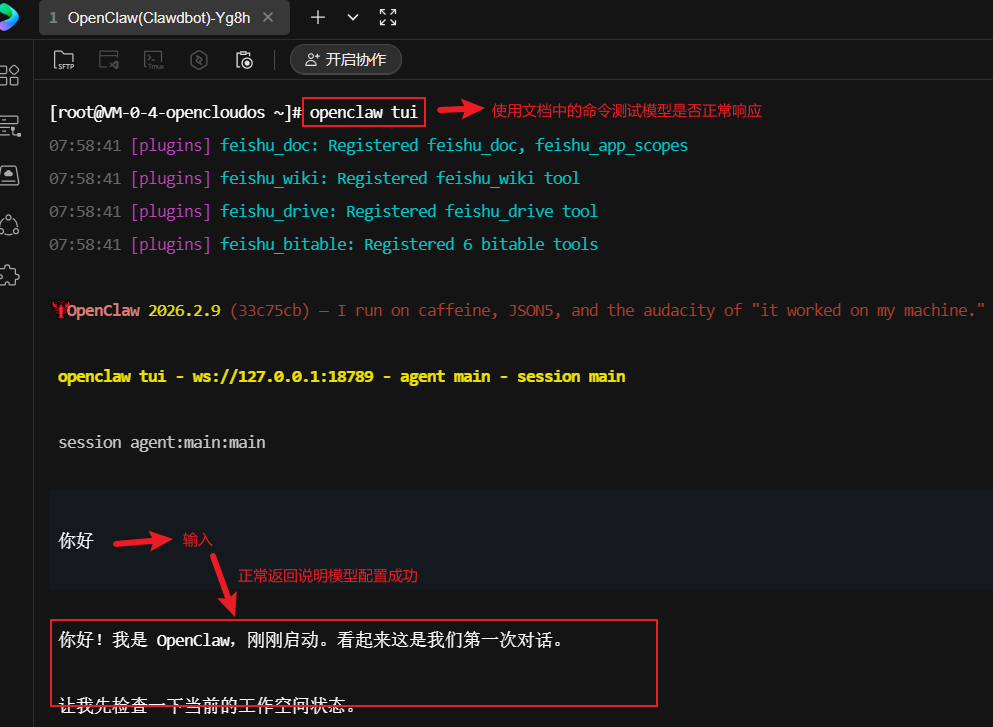
Task: Click the feishu_bitable 6 bitable tools line
Action: click(324, 244)
